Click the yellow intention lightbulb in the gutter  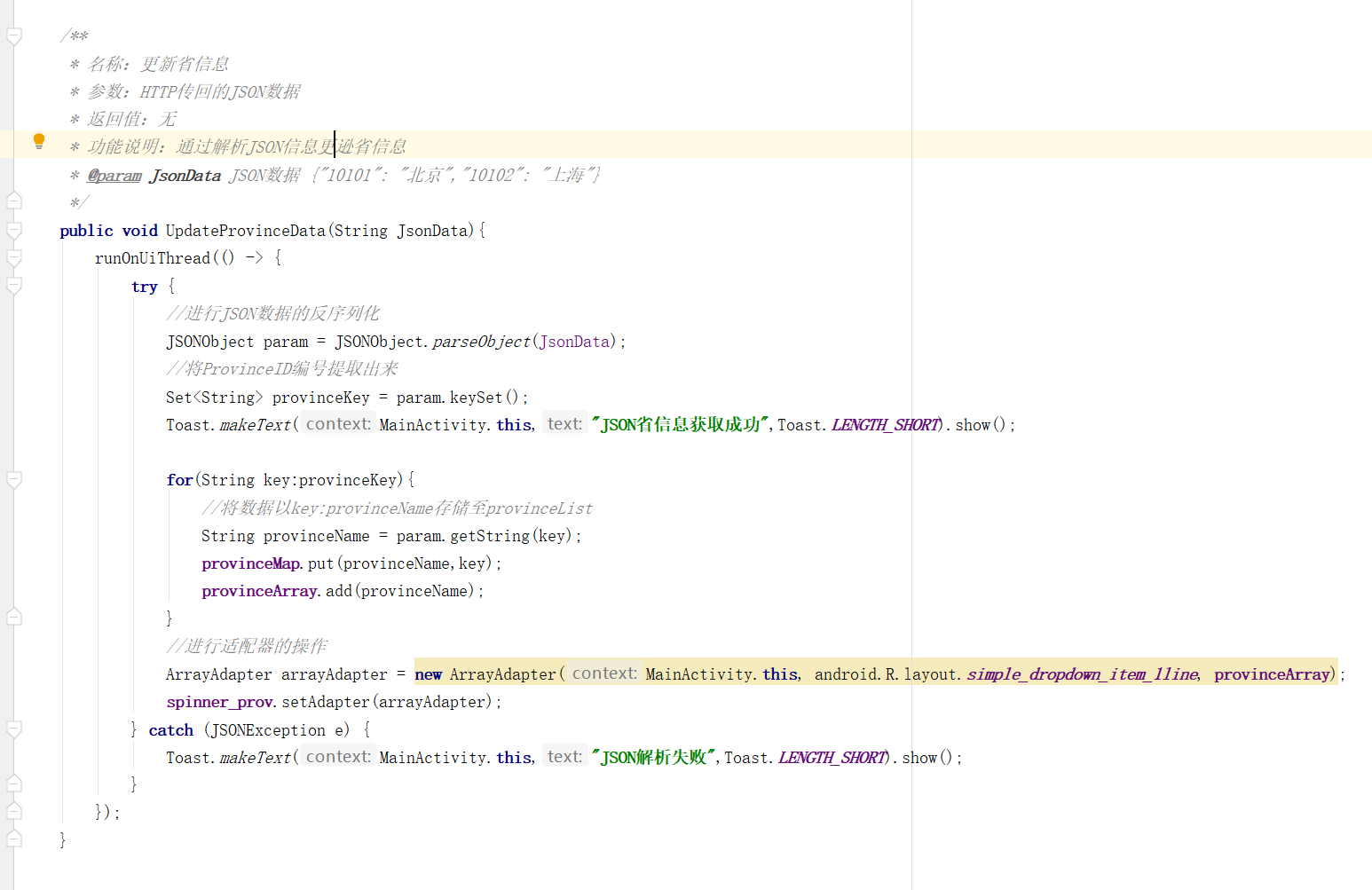(38, 141)
